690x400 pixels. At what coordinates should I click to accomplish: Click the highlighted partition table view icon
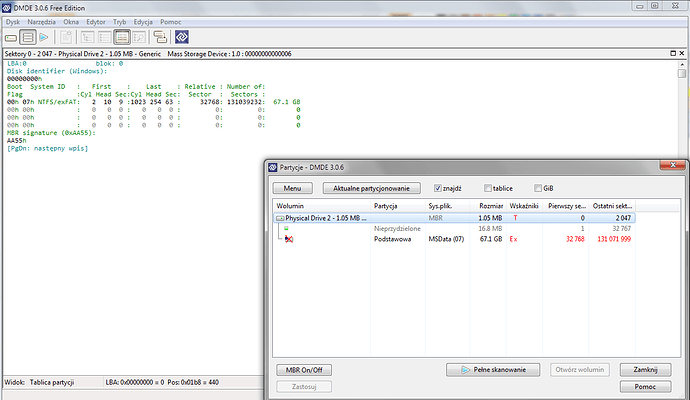[122, 37]
